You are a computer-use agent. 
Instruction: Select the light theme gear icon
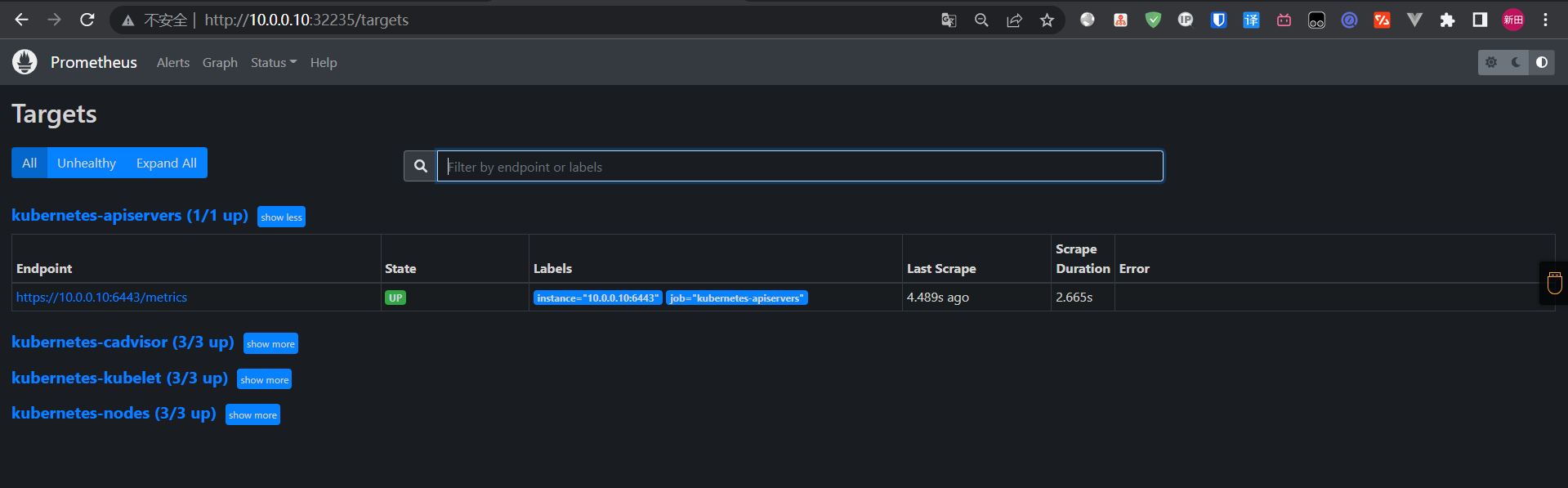click(x=1491, y=62)
